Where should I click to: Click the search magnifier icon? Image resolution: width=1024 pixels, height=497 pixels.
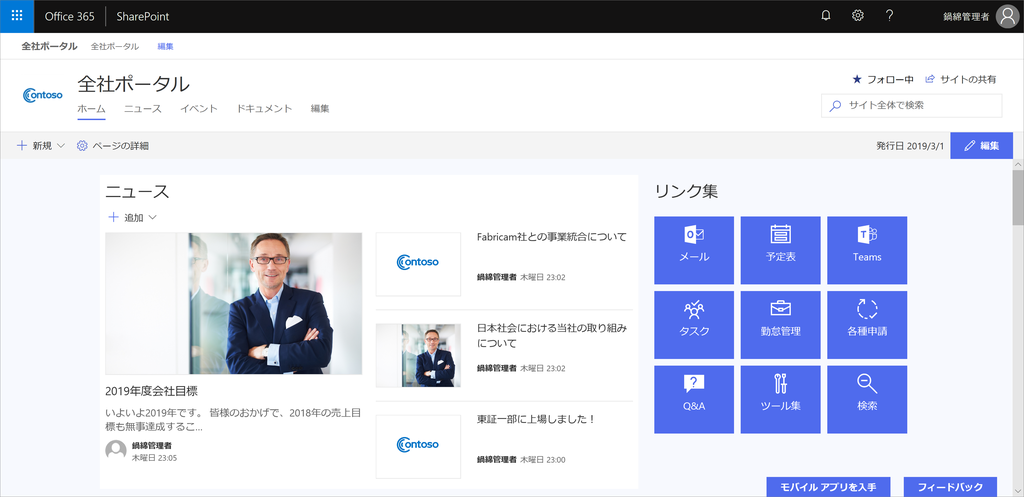[x=835, y=105]
